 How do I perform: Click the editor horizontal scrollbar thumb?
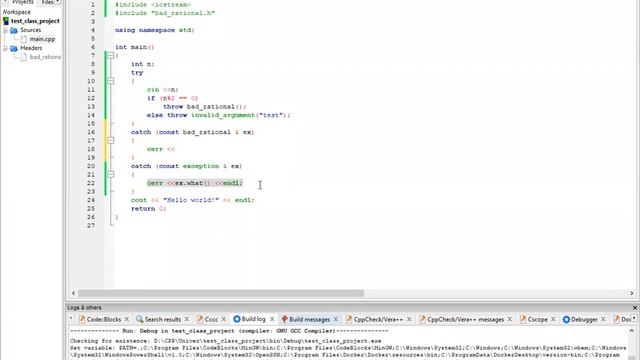[x=221, y=293]
